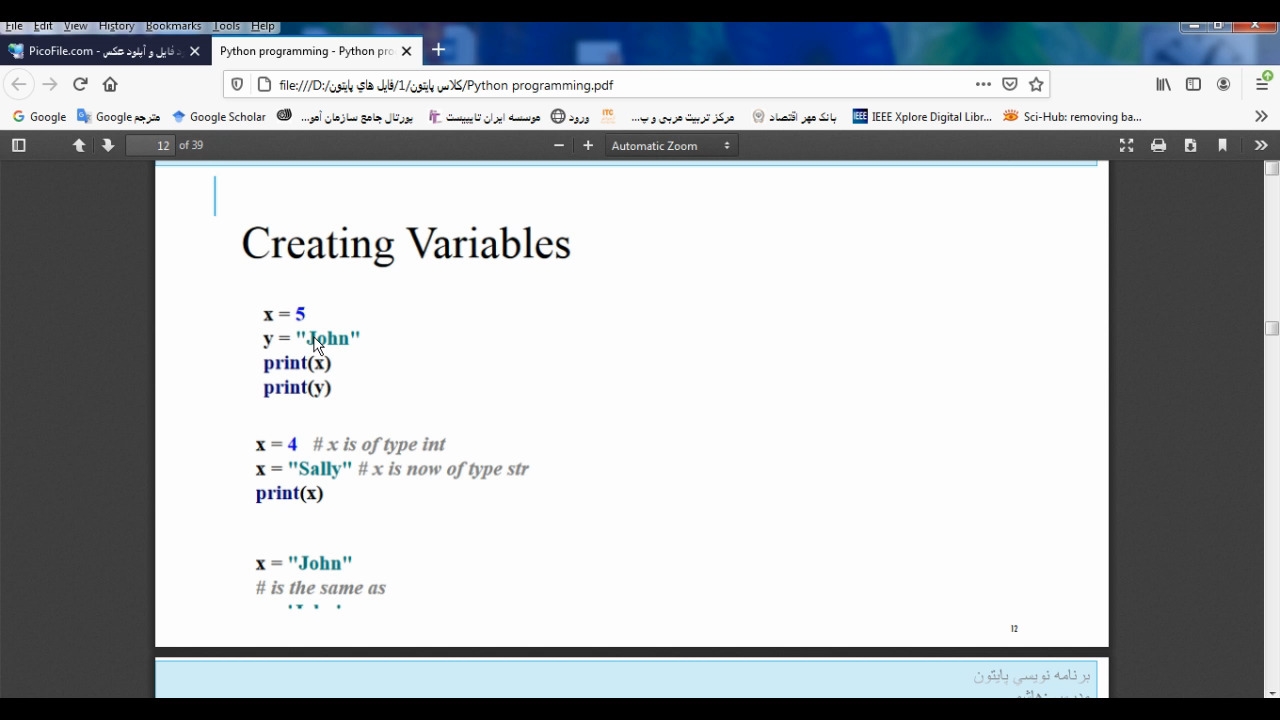Toggle Firefox sidebars view
The height and width of the screenshot is (720, 1280).
pyautogui.click(x=1193, y=85)
